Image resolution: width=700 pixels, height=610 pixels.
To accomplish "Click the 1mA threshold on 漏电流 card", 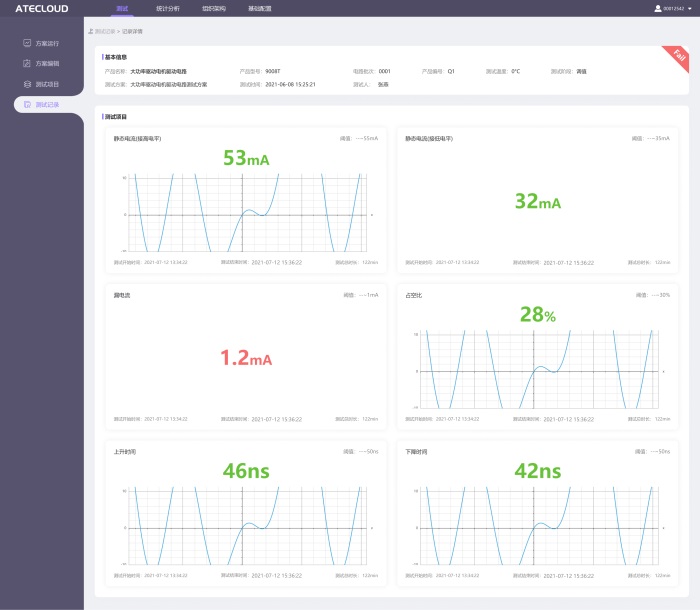I will coord(369,295).
